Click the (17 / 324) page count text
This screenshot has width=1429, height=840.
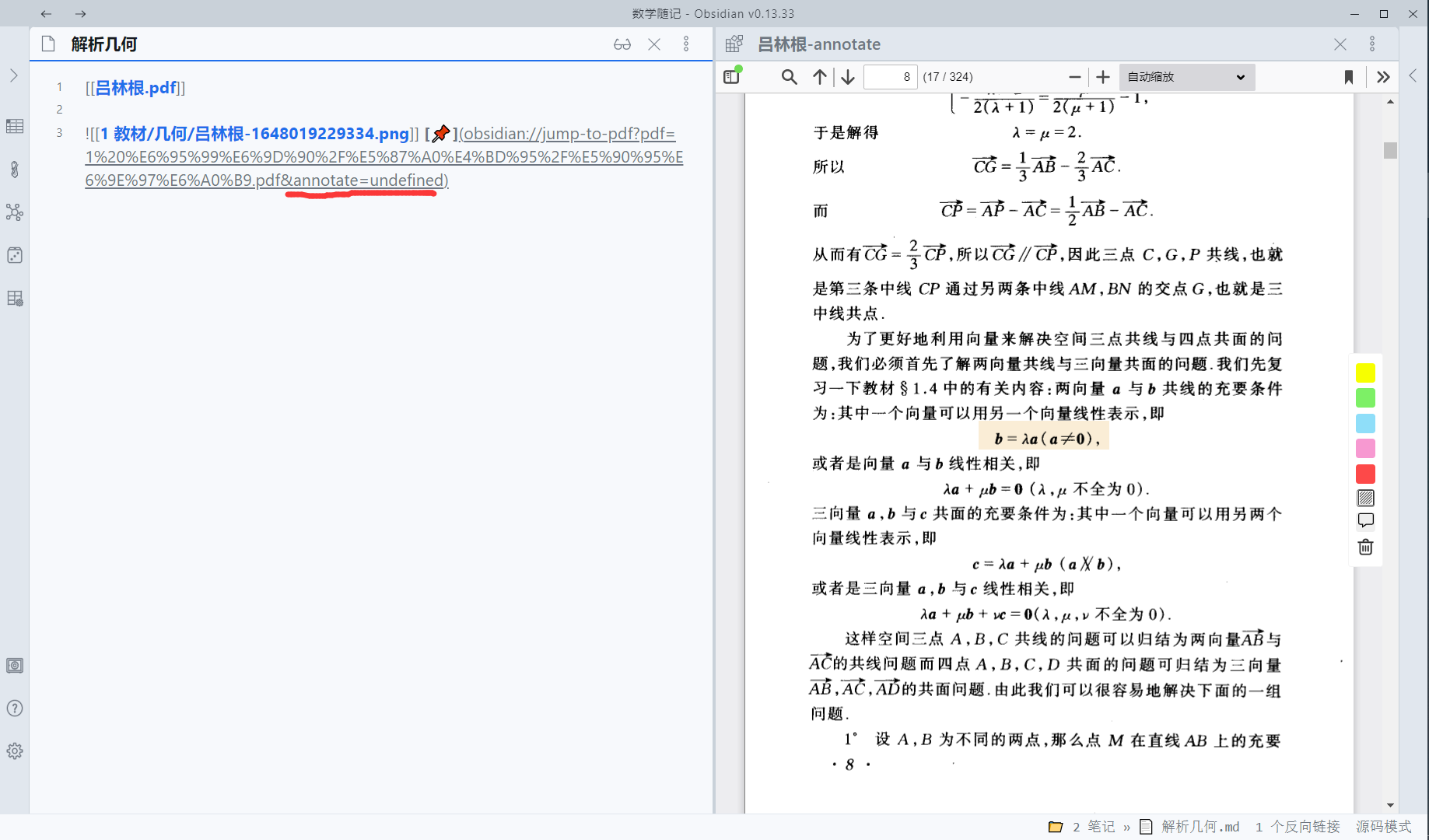click(947, 77)
